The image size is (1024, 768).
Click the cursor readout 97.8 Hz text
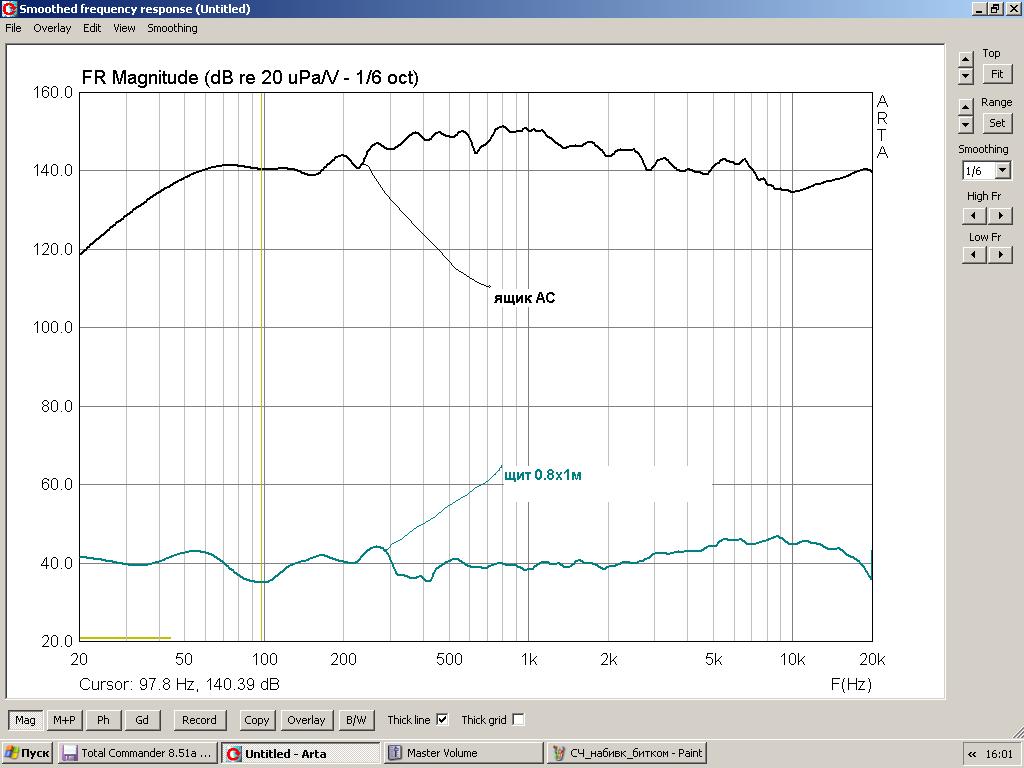click(x=180, y=684)
